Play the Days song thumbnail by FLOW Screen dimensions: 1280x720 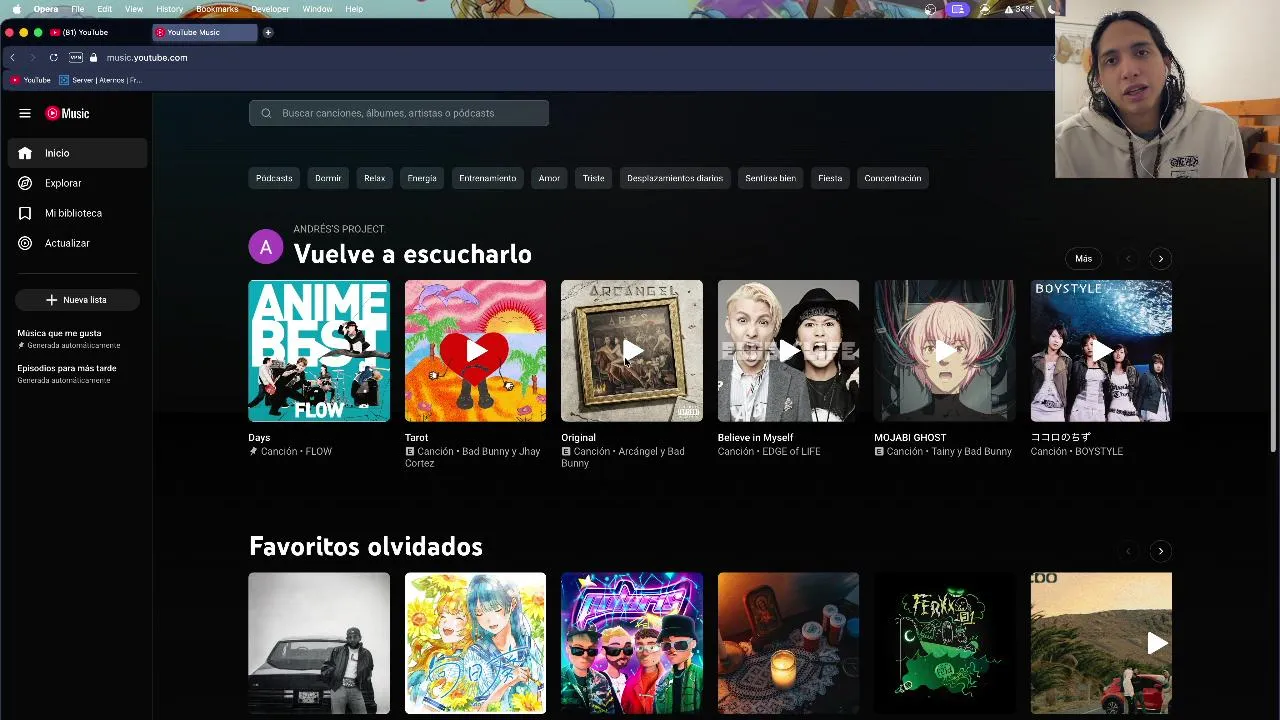click(x=319, y=351)
